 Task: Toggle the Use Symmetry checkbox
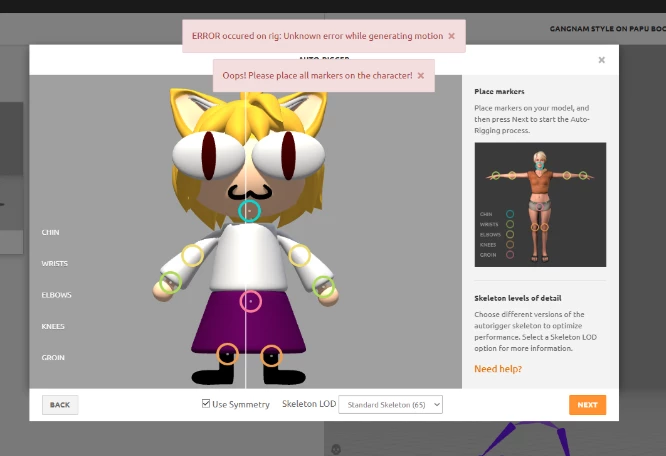(206, 403)
